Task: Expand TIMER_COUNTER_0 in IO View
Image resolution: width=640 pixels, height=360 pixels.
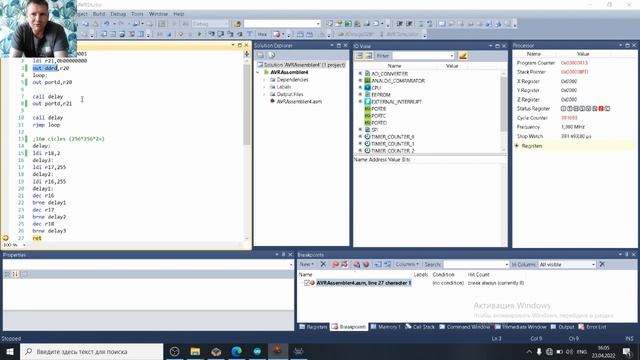Action: [x=360, y=136]
